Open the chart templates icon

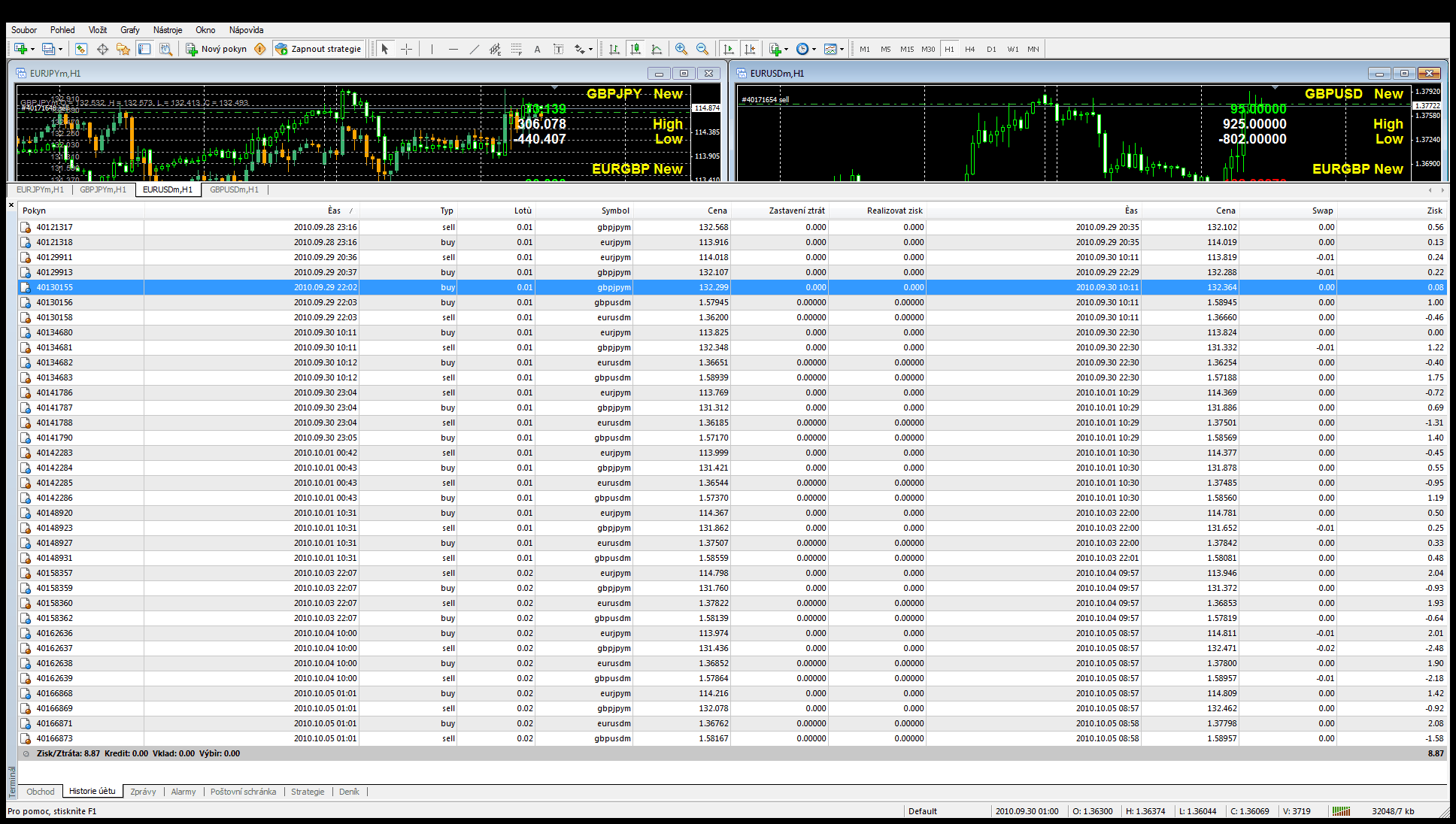pyautogui.click(x=830, y=49)
